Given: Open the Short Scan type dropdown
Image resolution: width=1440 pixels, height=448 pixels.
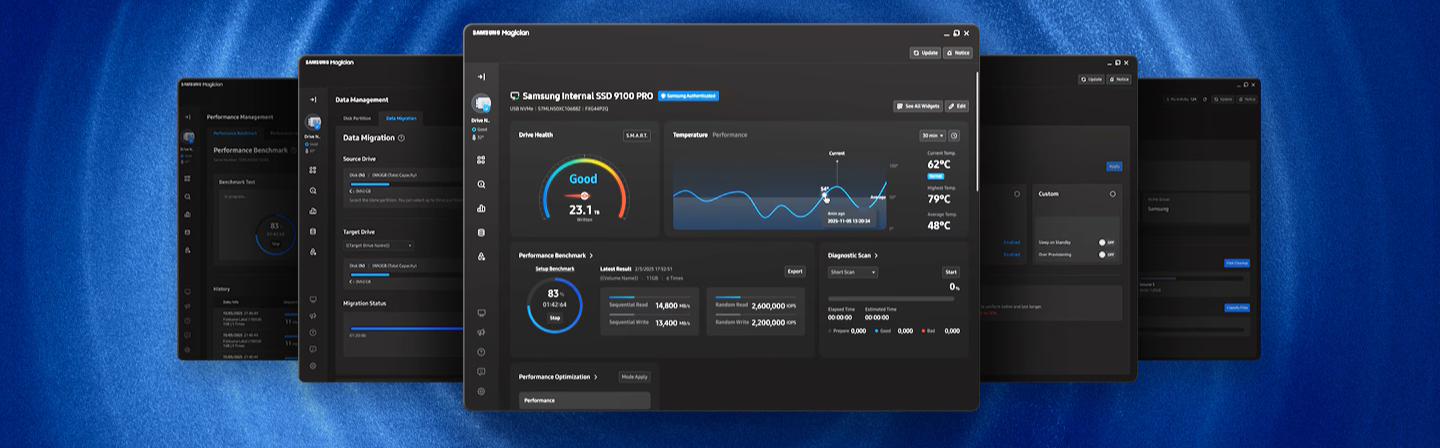Looking at the screenshot, I should point(853,272).
